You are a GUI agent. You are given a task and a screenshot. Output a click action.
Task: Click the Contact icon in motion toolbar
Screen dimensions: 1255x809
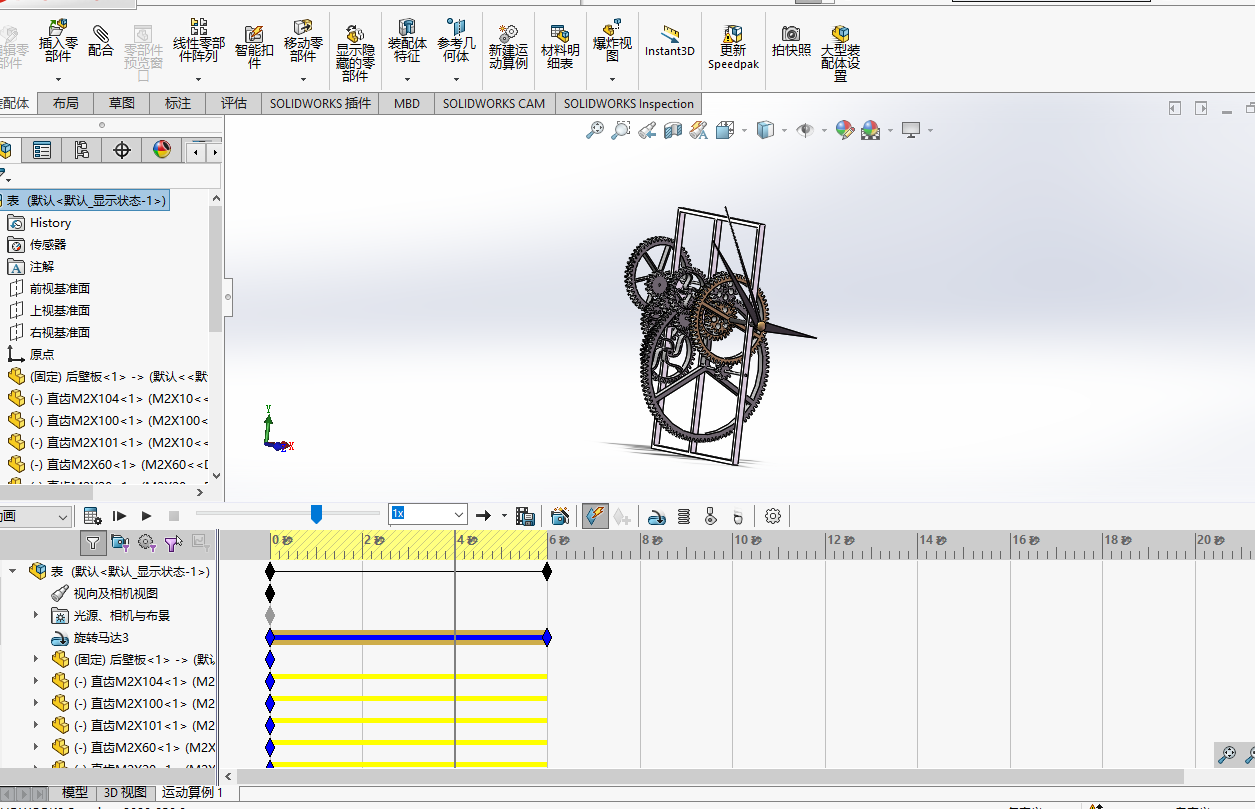tap(711, 516)
